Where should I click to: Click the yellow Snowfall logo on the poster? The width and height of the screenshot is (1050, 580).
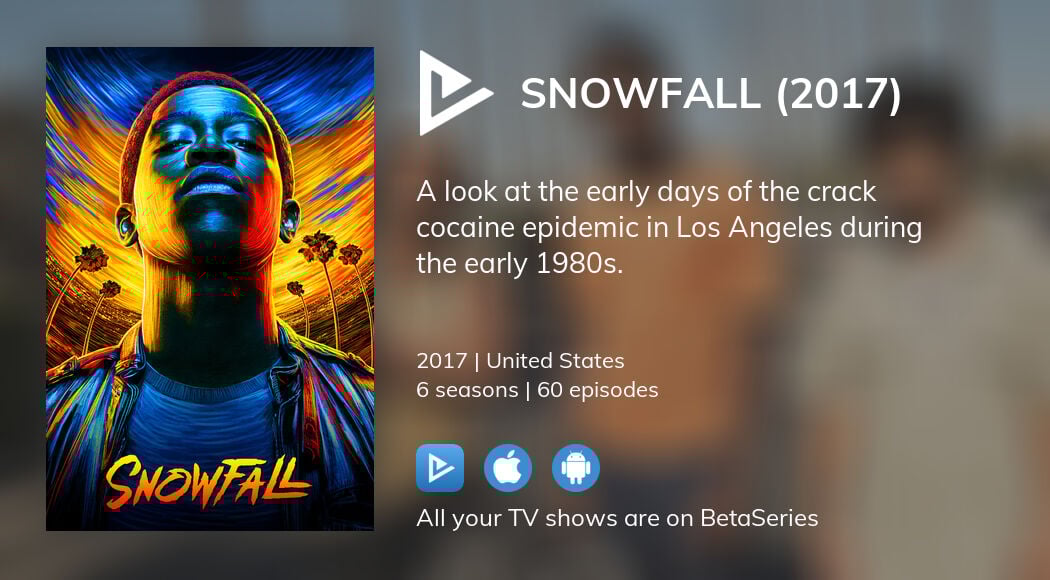[208, 482]
